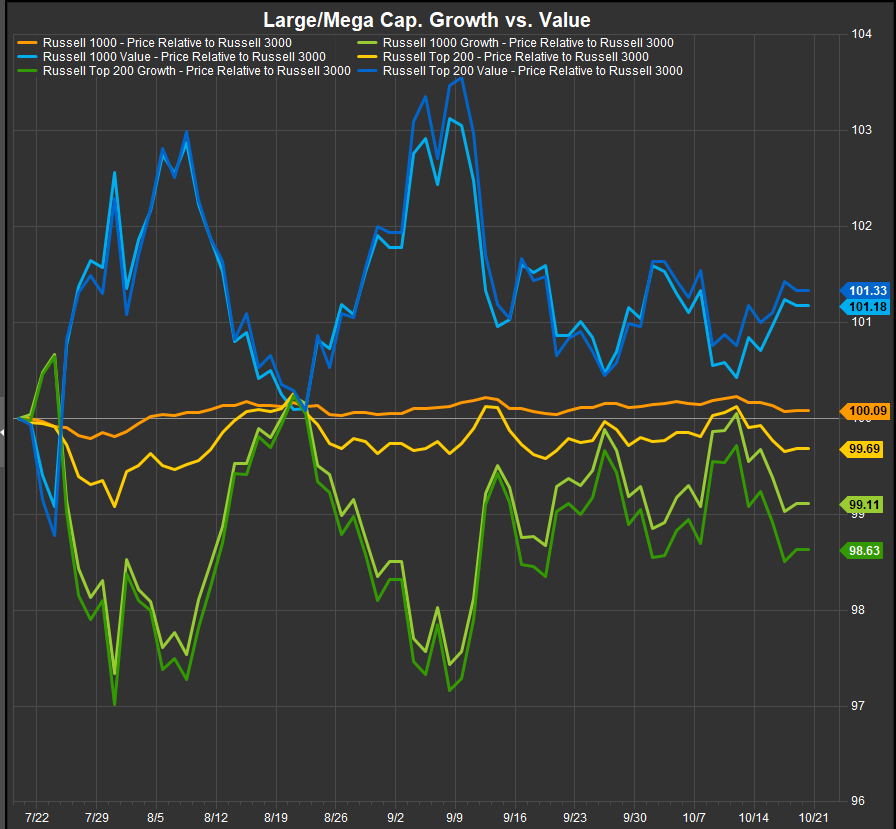
Task: Click the 10/14 date label
Action: [754, 818]
